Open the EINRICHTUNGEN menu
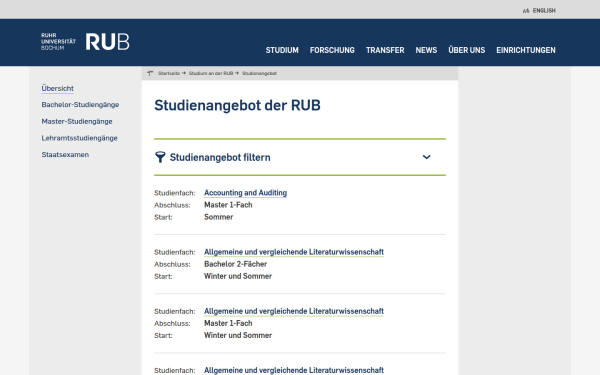The height and width of the screenshot is (375, 600). [x=526, y=50]
